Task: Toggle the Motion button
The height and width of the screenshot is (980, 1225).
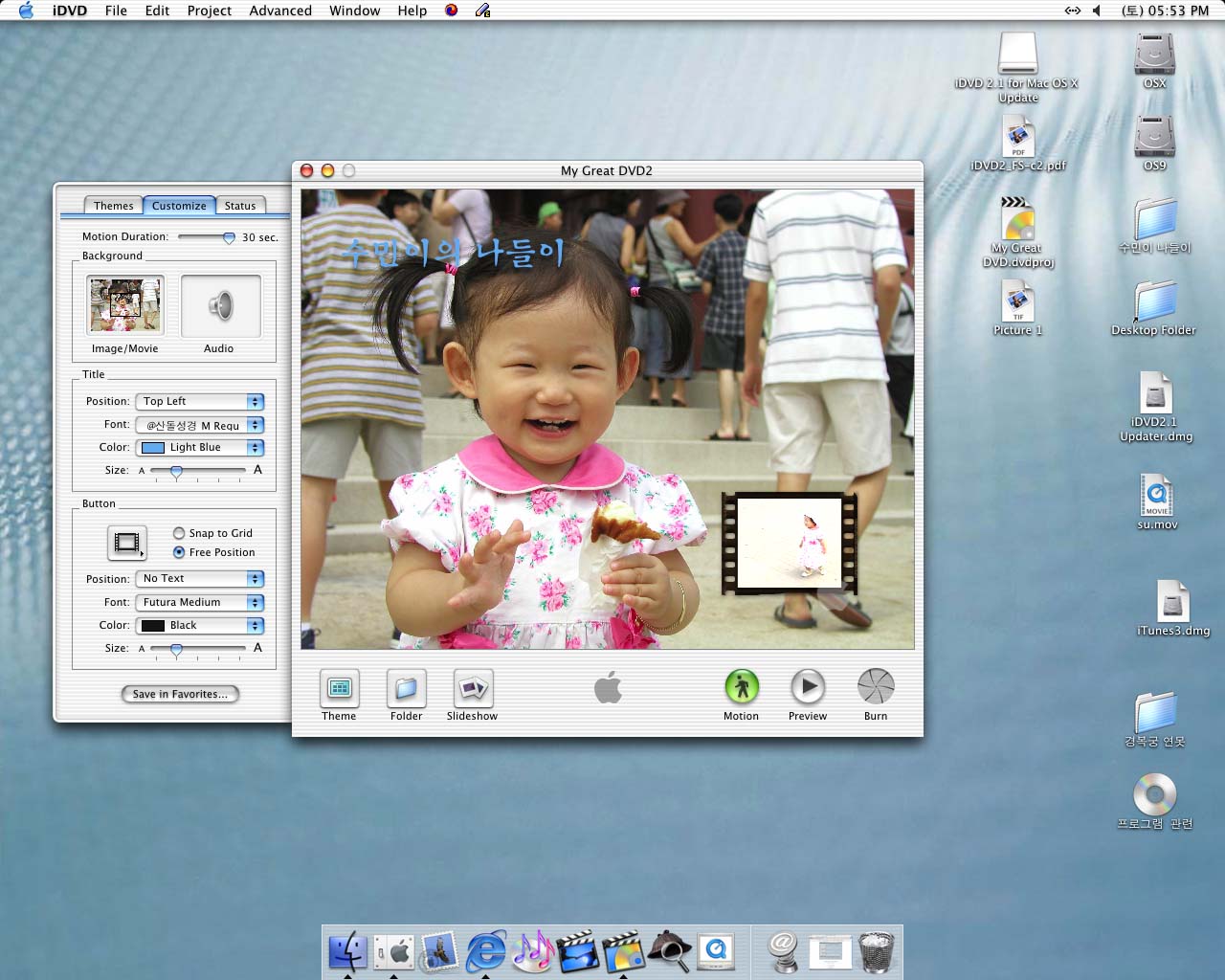Action: (741, 687)
